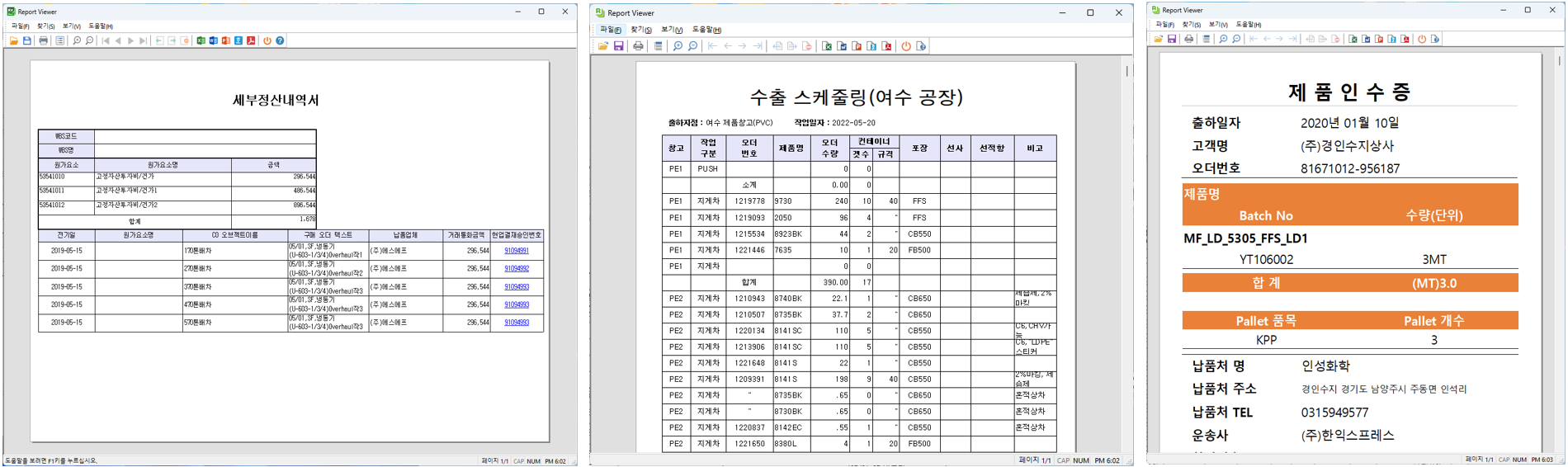Image resolution: width=1568 pixels, height=467 pixels.
Task: Open 파일(F) menu in 수출 스케줄링 window
Action: pos(611,30)
